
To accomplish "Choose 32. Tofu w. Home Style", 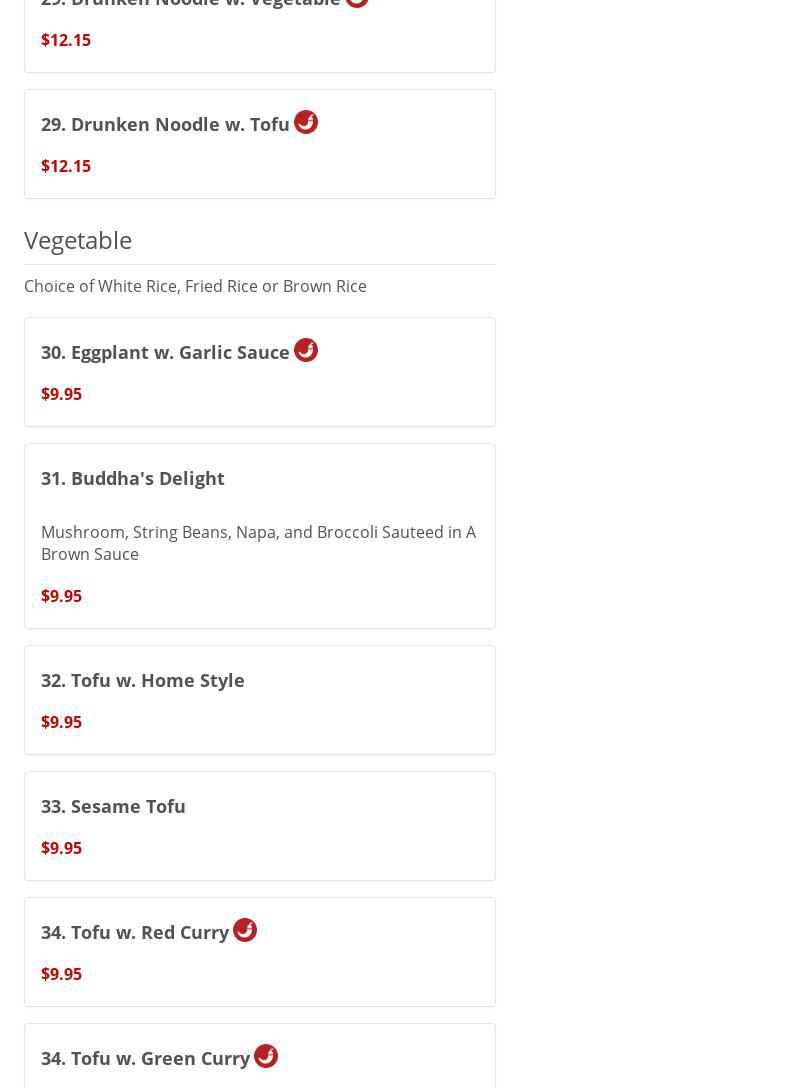I will pos(143,680).
